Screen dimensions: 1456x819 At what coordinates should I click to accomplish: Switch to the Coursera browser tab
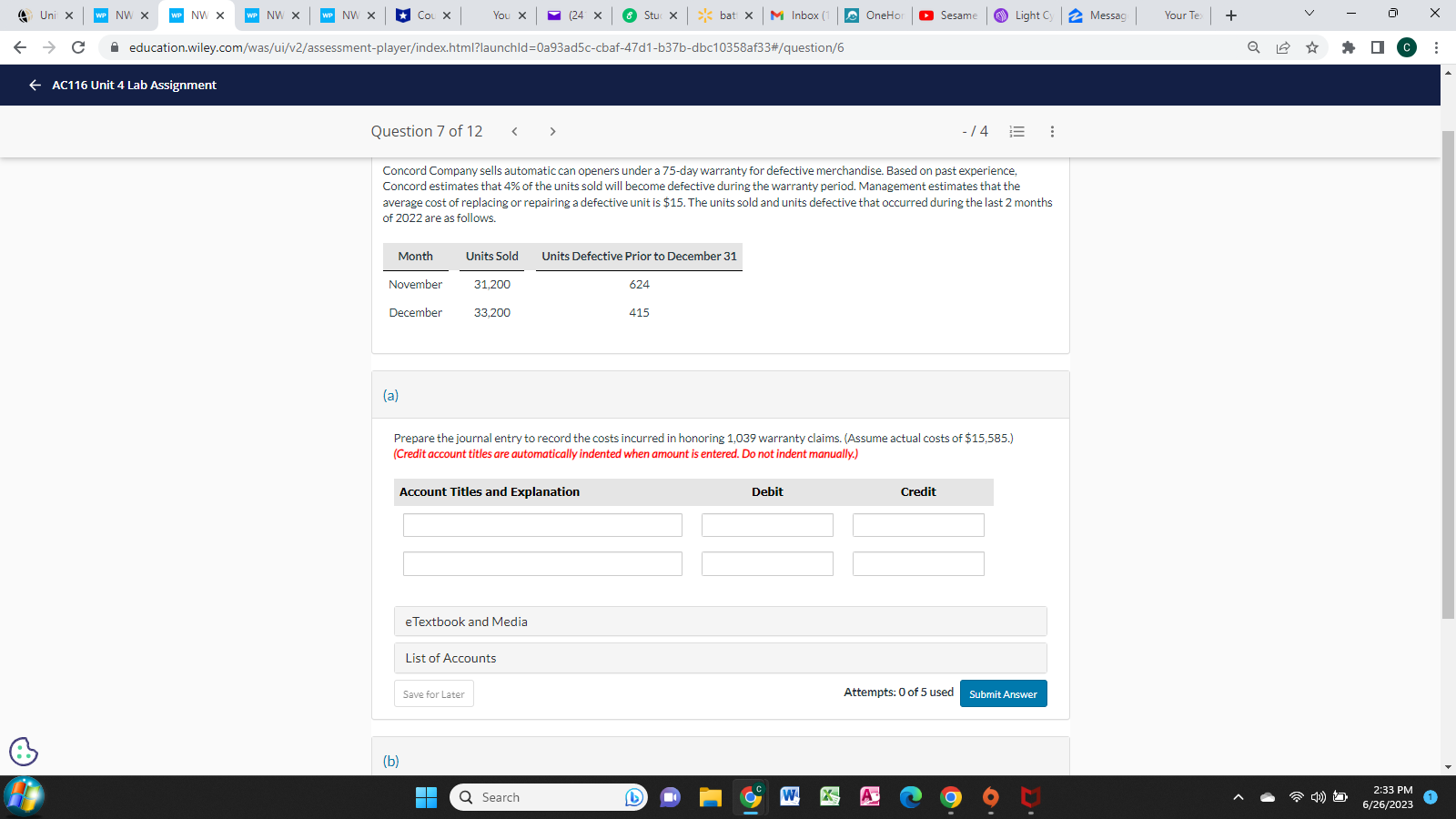click(x=424, y=15)
